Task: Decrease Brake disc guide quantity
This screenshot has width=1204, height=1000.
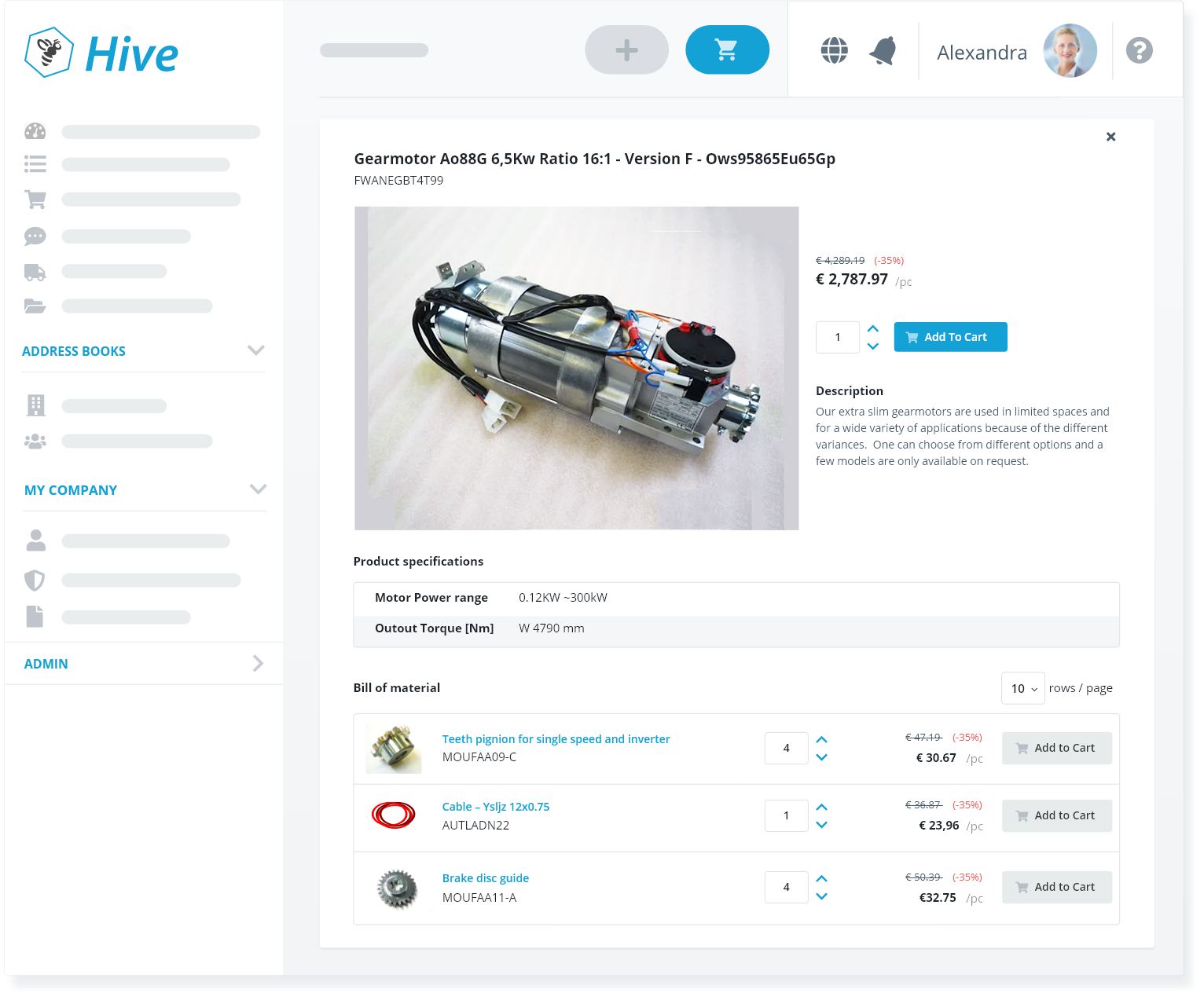Action: (x=821, y=896)
